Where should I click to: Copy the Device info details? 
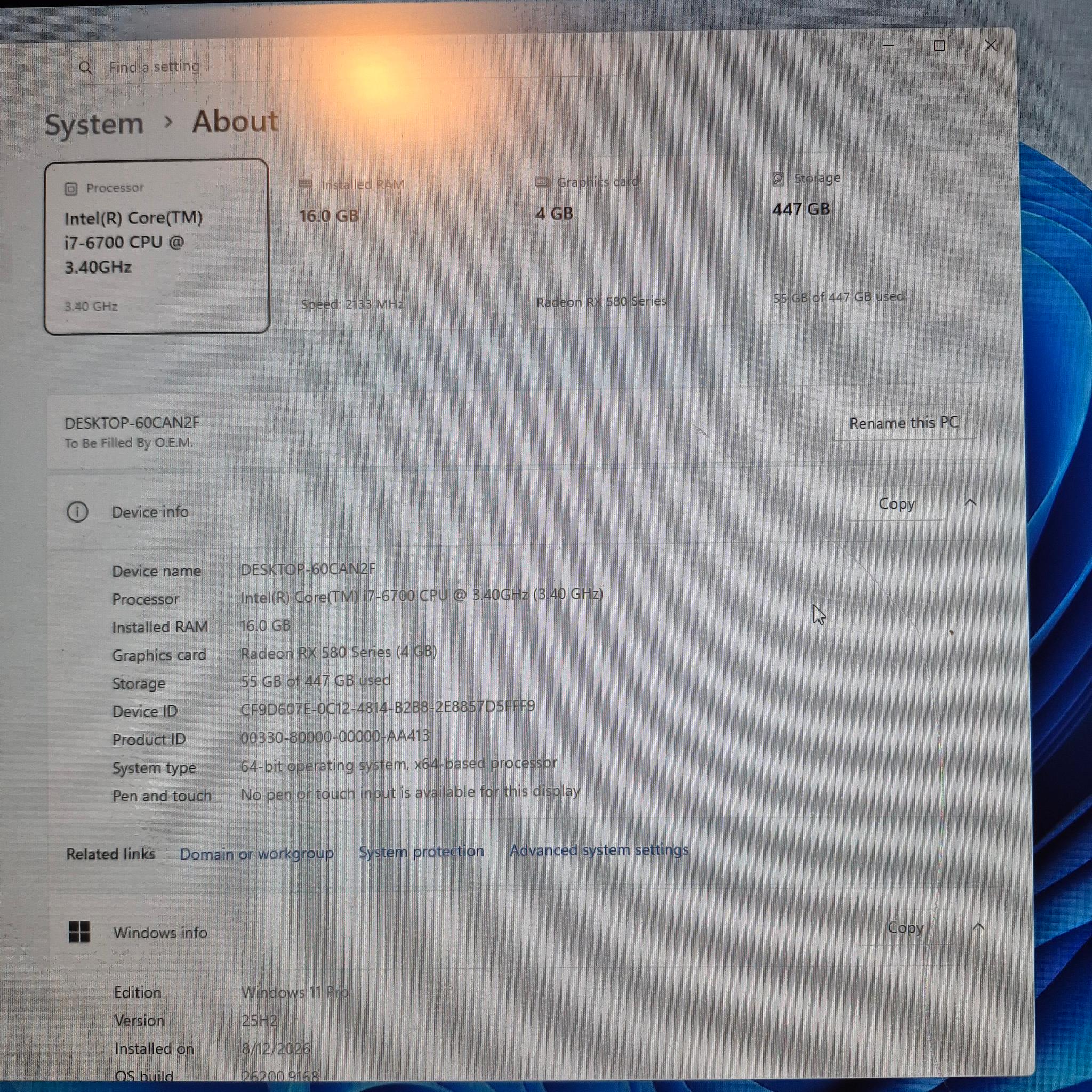[x=896, y=503]
